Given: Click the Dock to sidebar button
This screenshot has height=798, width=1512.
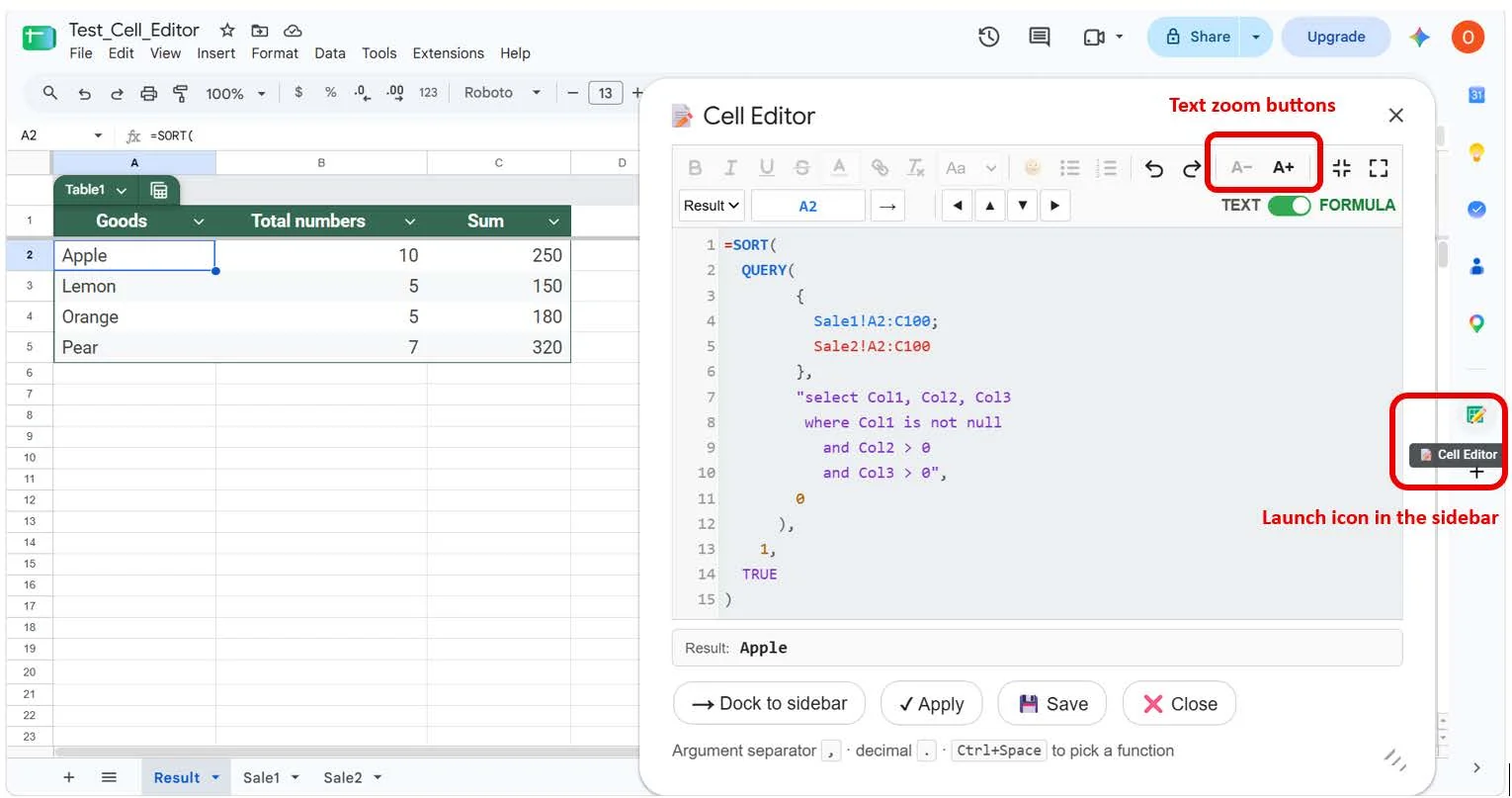Looking at the screenshot, I should pos(770,703).
